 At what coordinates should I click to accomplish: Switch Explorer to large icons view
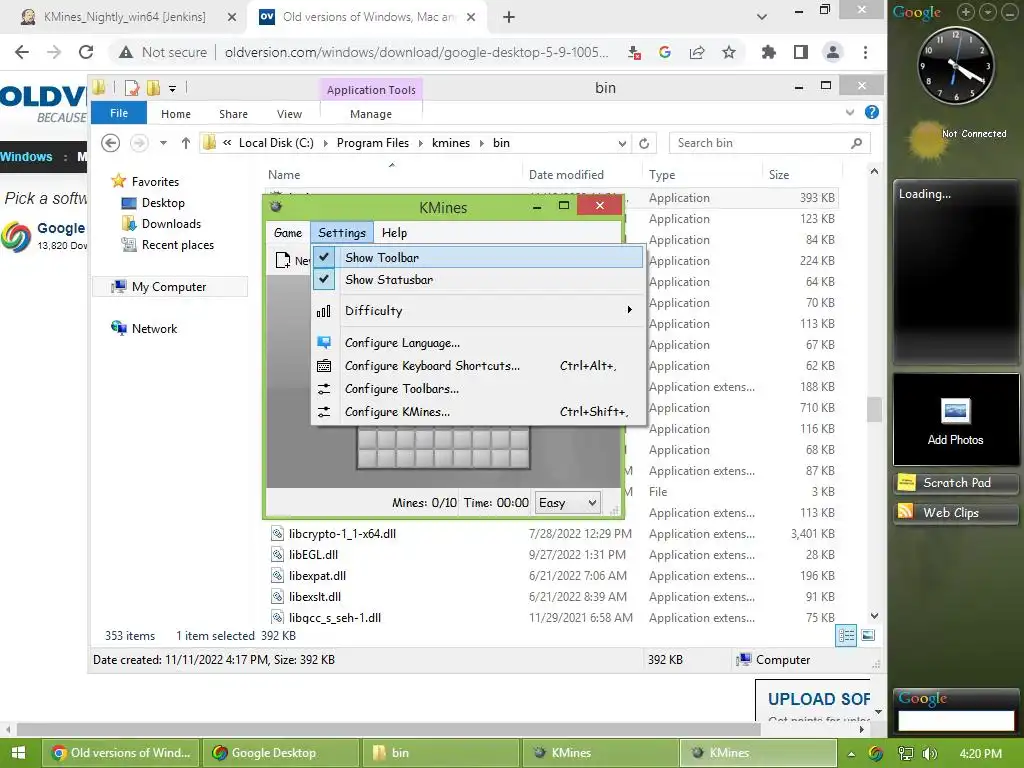(x=868, y=635)
